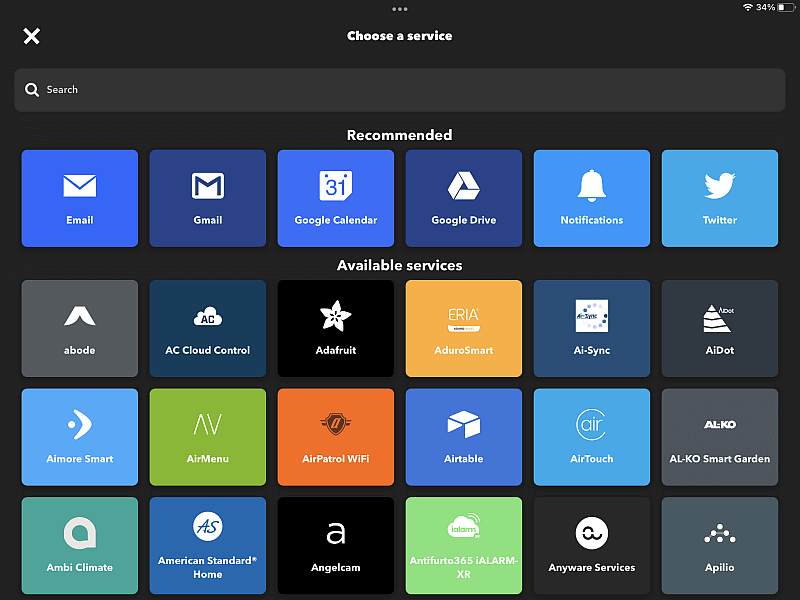Select the Email service tile
This screenshot has width=800, height=600.
[80, 198]
